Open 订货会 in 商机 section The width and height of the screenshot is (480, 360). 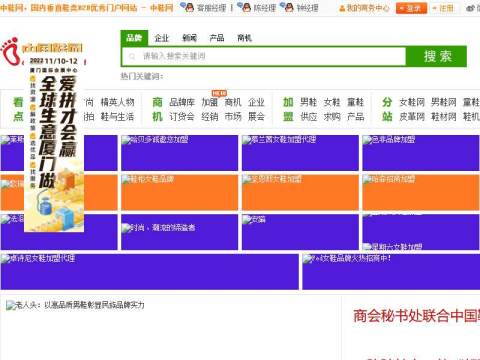pyautogui.click(x=182, y=116)
